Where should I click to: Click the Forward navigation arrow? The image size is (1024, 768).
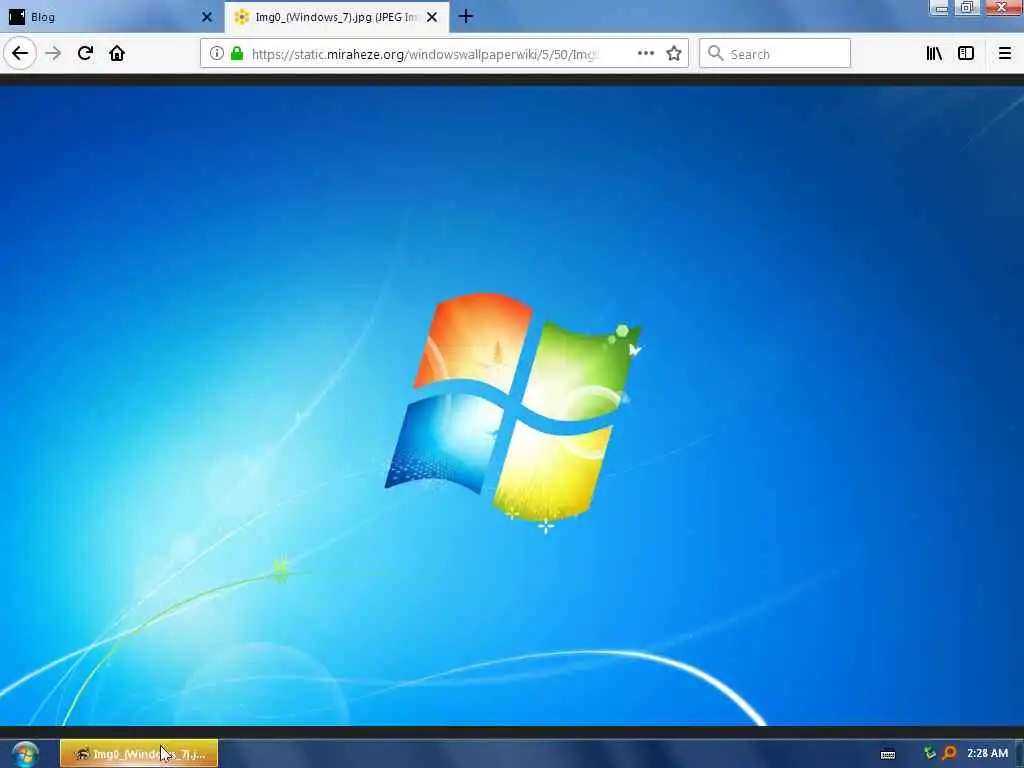point(53,53)
